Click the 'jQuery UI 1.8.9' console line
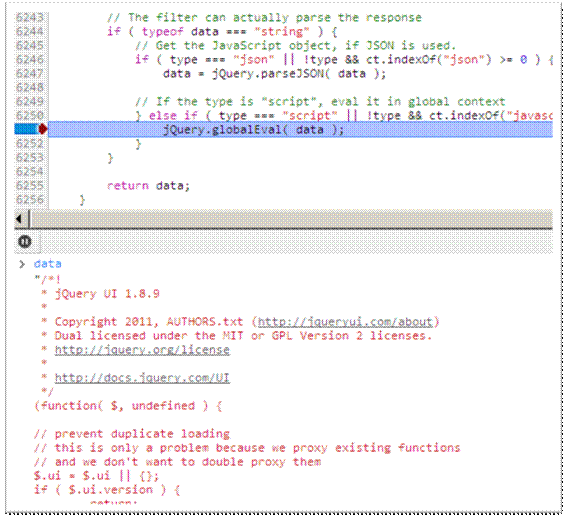Image resolution: width=567 pixels, height=519 pixels. [107, 293]
